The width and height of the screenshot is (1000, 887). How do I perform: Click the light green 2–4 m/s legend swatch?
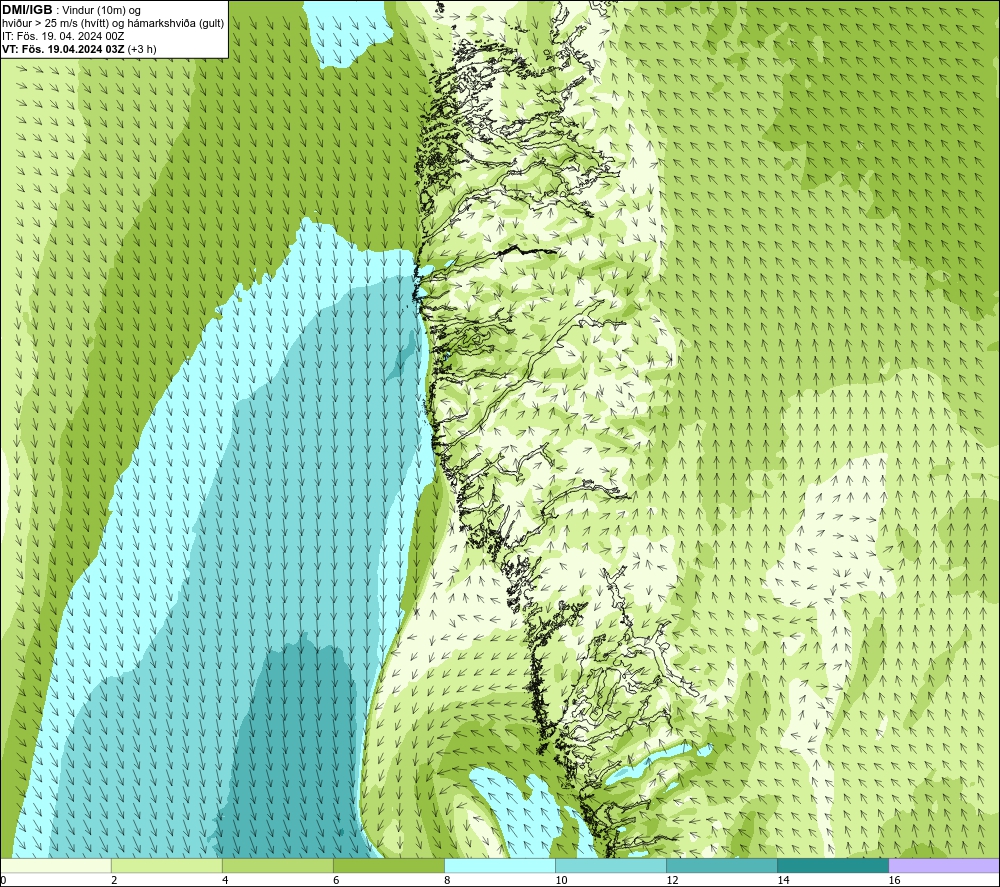(166, 865)
